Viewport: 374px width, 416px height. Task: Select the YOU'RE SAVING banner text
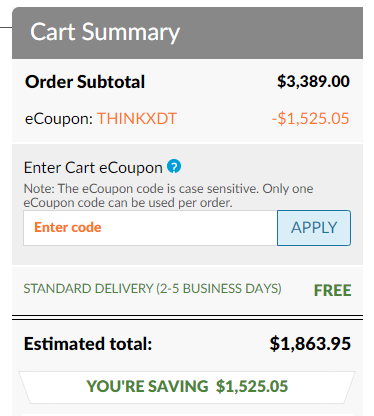coord(147,387)
